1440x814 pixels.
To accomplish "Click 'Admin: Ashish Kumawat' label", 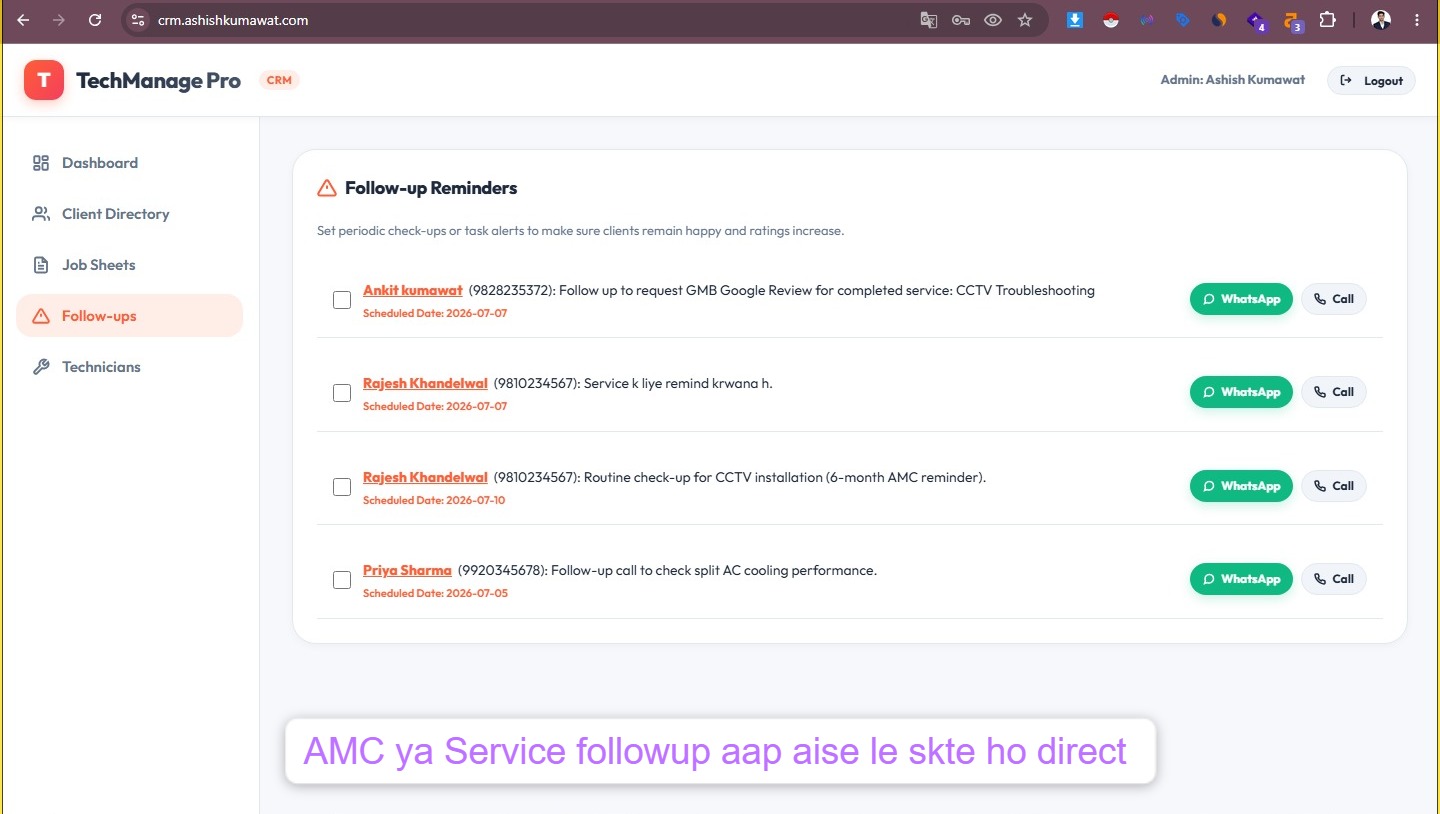I will [x=1232, y=80].
